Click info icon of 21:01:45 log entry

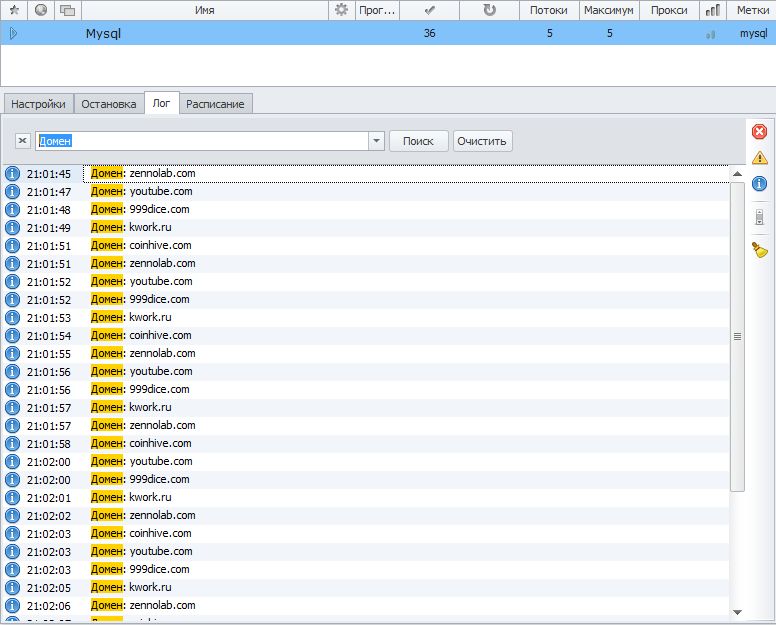[12, 174]
